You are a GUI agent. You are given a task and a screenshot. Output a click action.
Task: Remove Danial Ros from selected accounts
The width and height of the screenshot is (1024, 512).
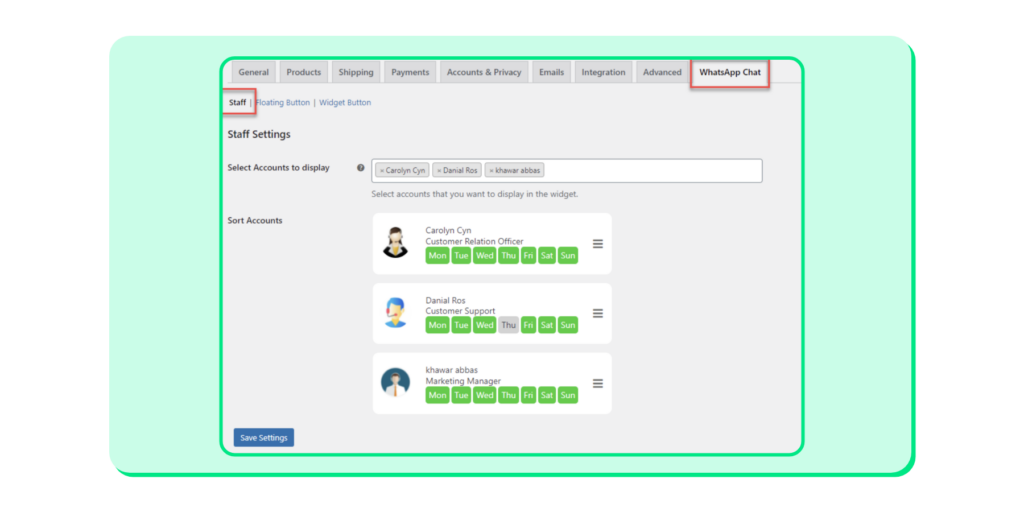pos(440,171)
